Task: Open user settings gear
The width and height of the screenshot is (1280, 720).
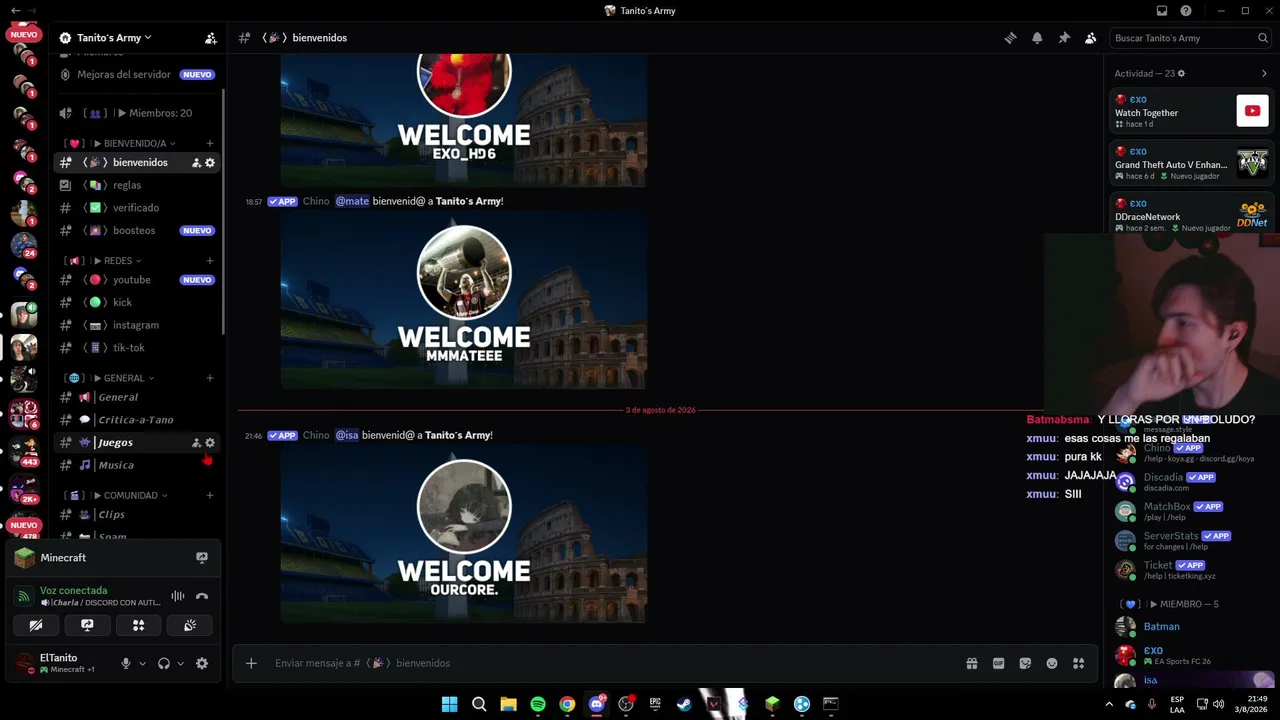Action: click(x=202, y=663)
